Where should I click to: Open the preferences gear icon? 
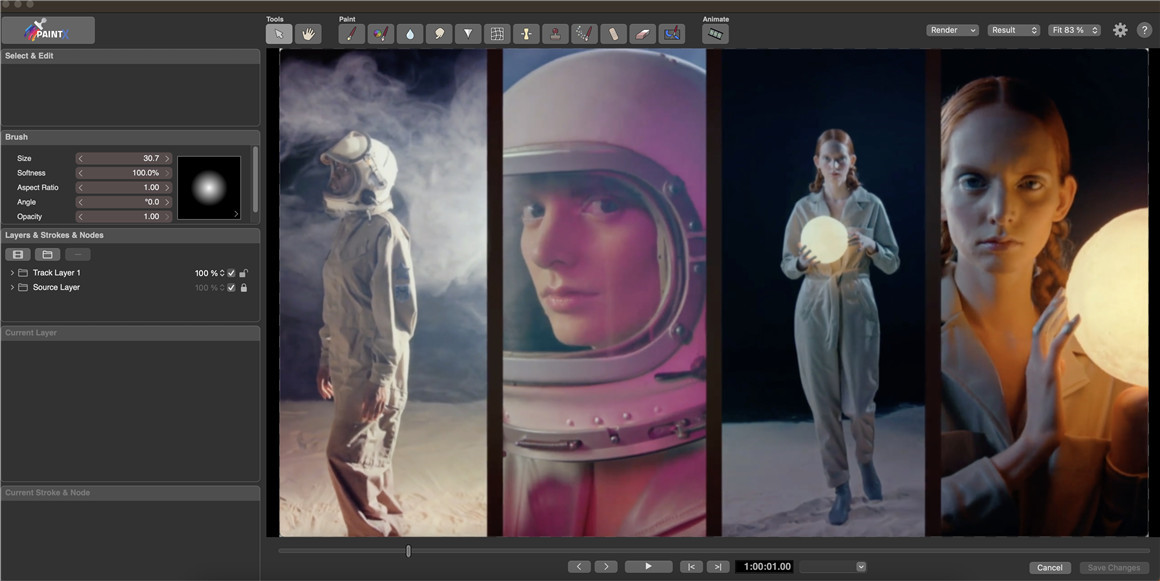(x=1120, y=30)
